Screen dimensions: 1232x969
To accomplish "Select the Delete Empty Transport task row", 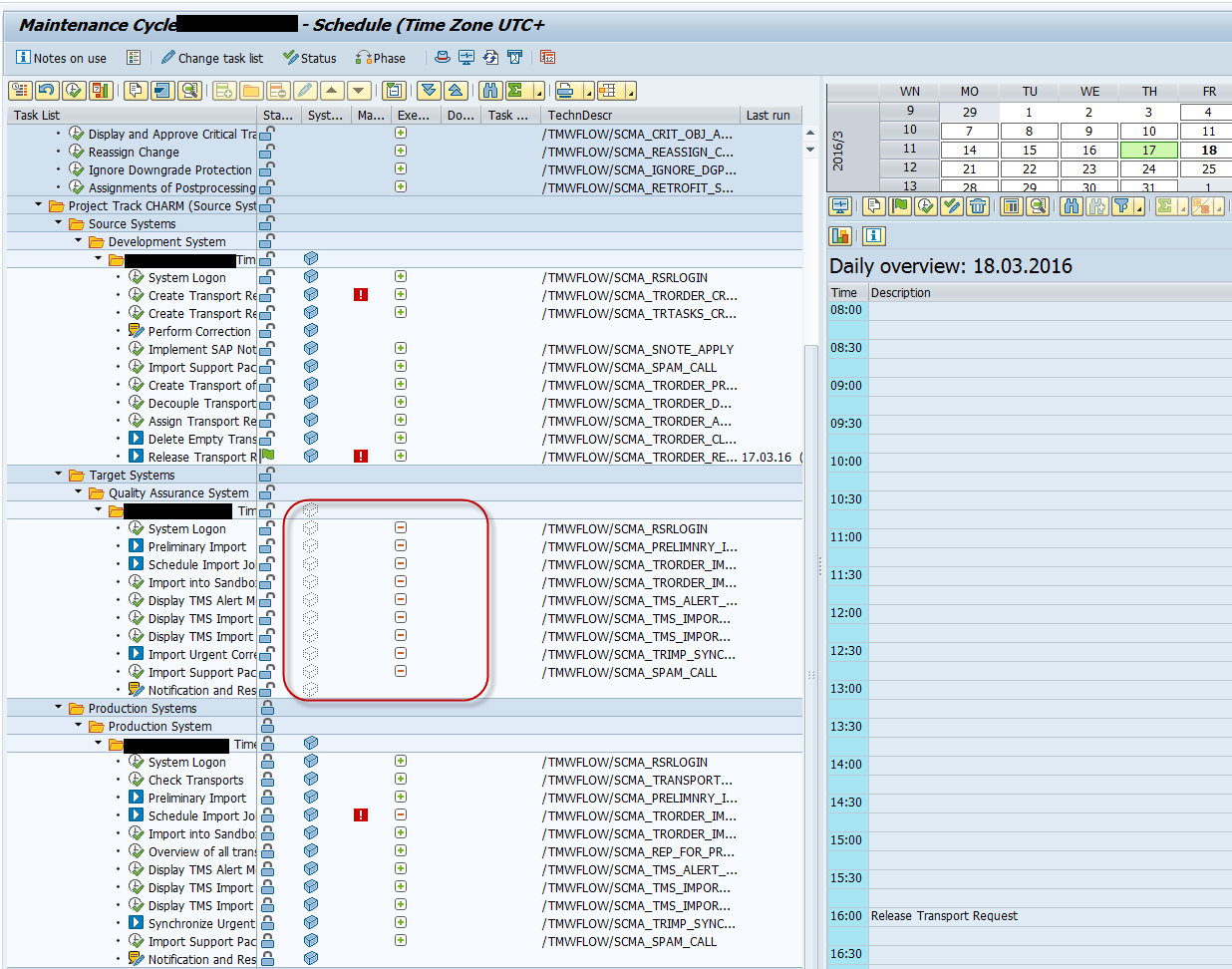I will pos(202,439).
